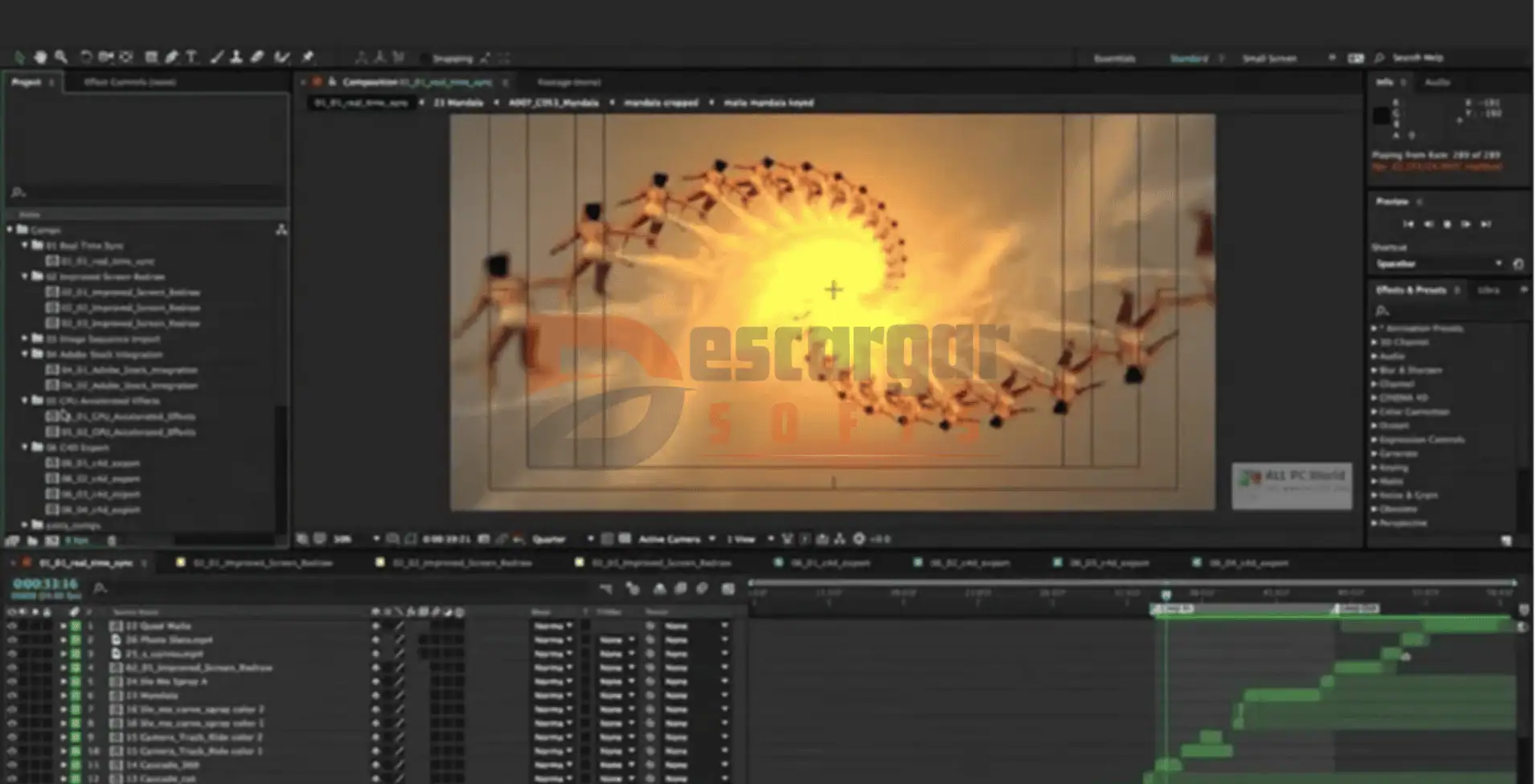The image size is (1536, 784).
Task: Toggle visibility of layer 4 Improved_Screen_Redraw
Action: (11, 668)
